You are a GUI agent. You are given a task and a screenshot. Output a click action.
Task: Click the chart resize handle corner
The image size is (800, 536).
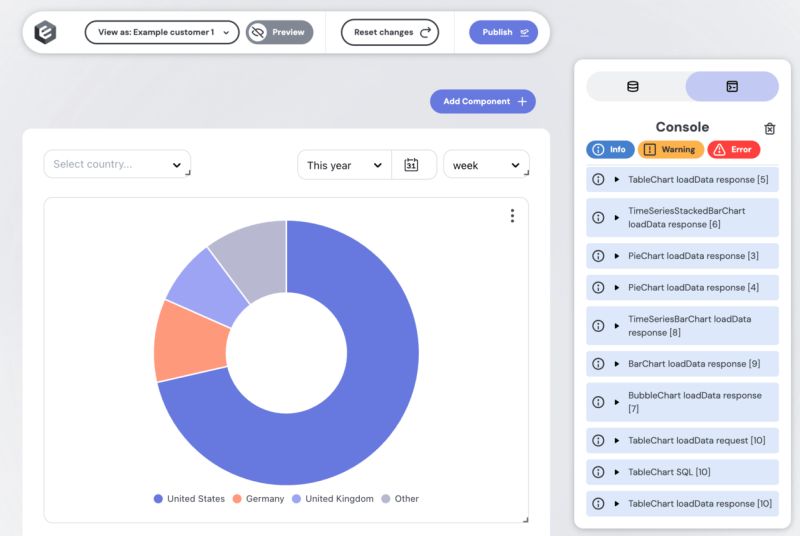pyautogui.click(x=526, y=520)
